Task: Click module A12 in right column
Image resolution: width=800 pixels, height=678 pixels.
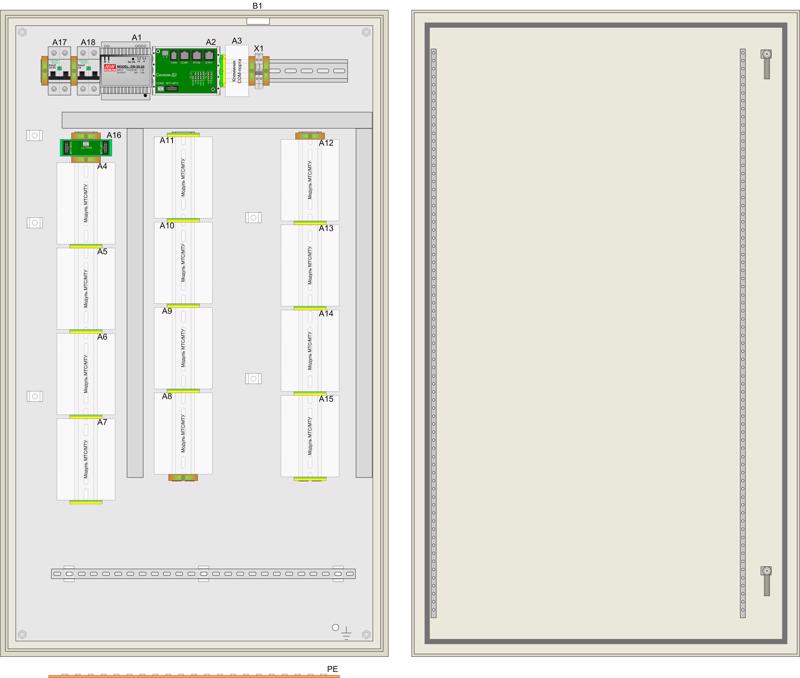Action: click(308, 180)
